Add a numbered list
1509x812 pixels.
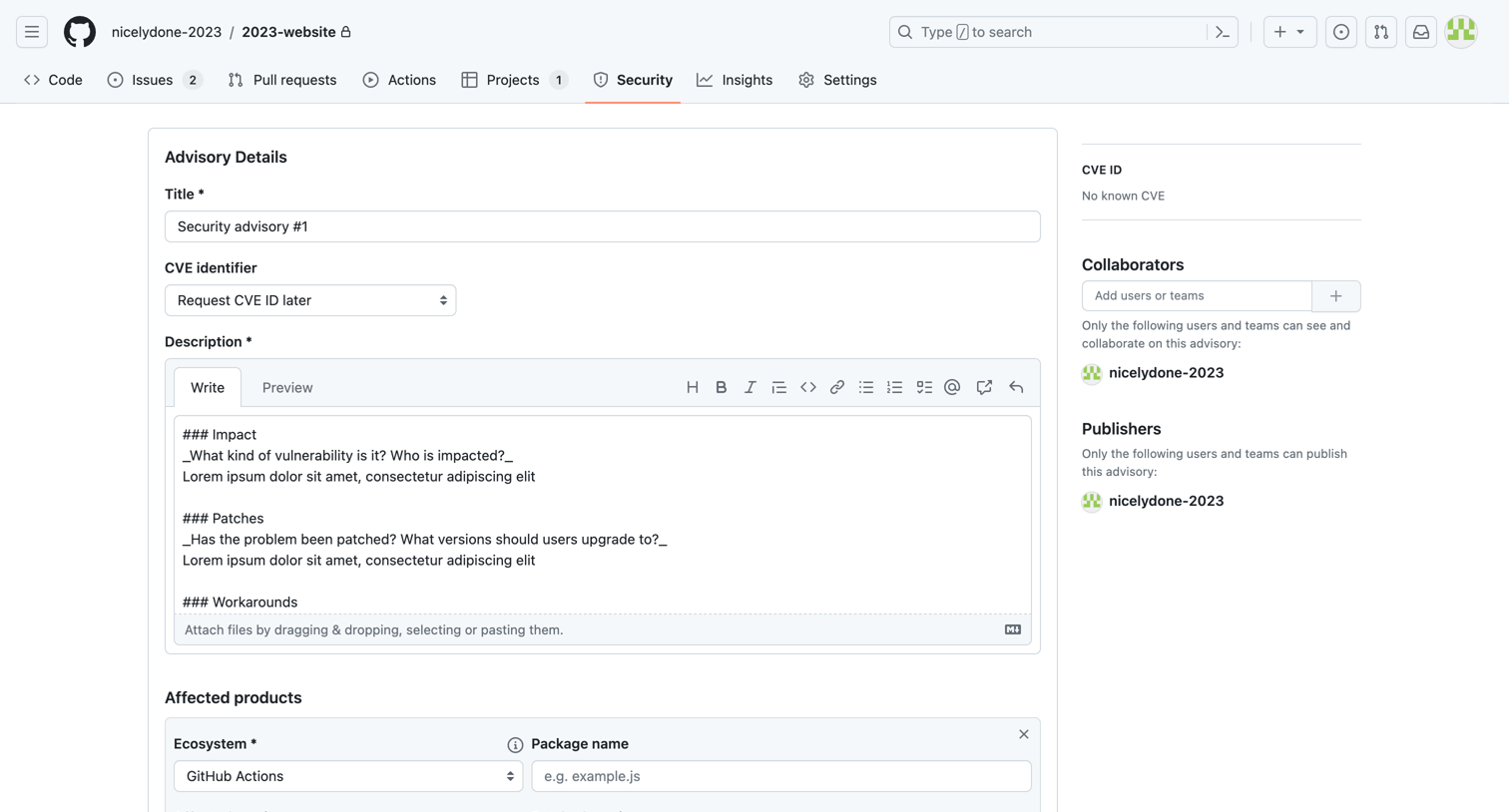tap(895, 387)
